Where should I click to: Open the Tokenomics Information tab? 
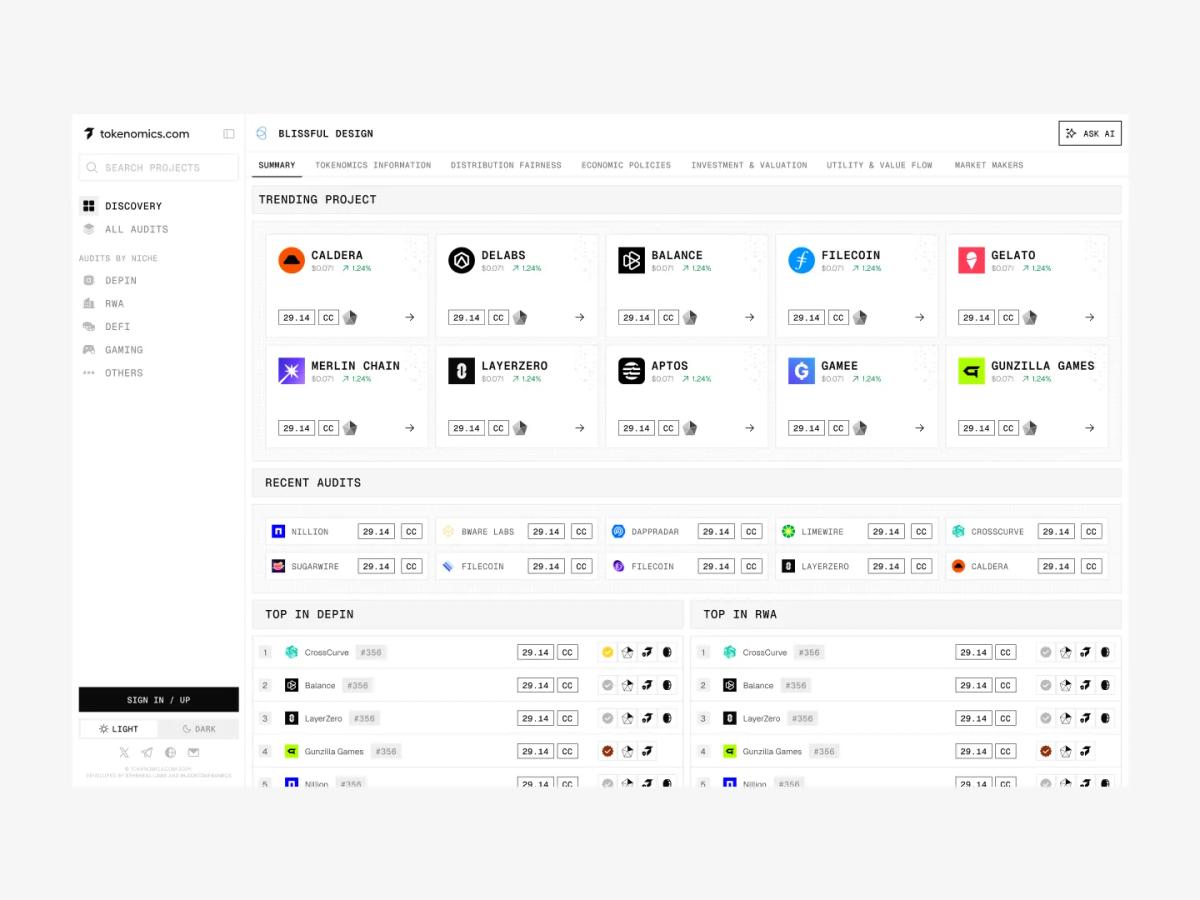point(373,165)
